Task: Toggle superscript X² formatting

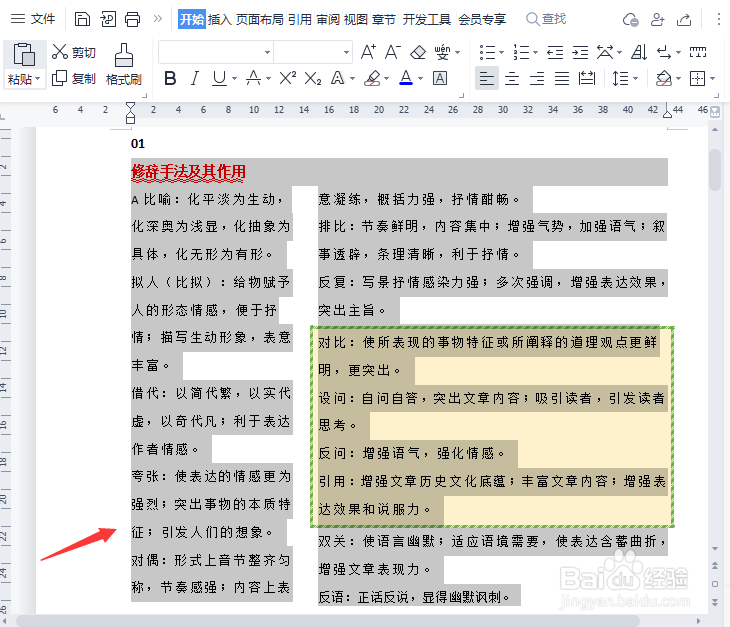Action: point(288,78)
